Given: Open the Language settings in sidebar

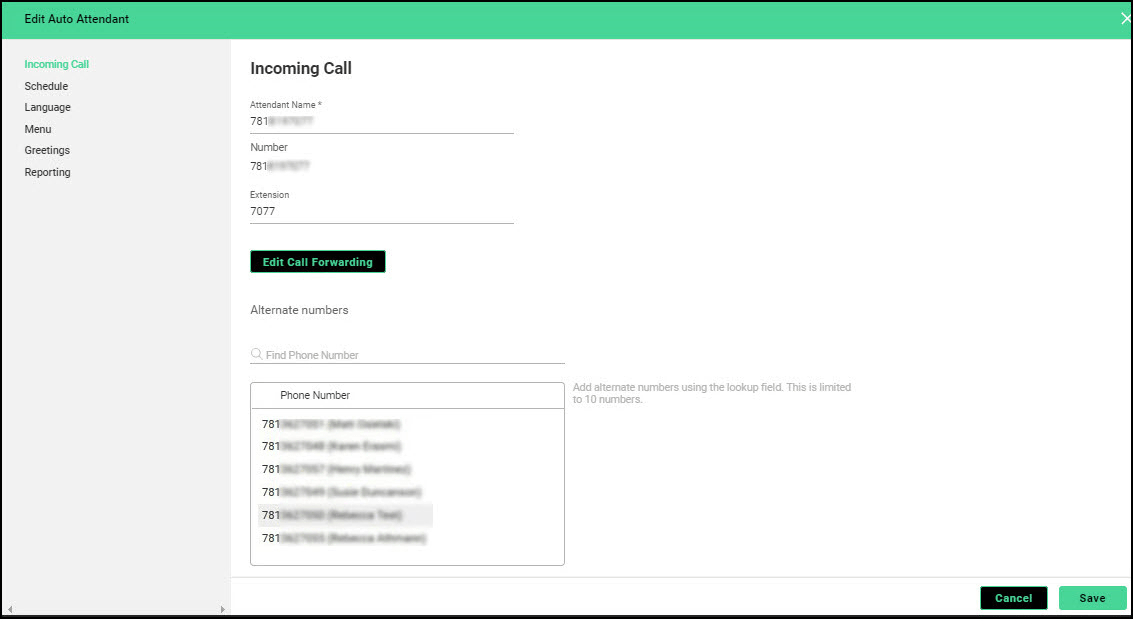Looking at the screenshot, I should 48,108.
